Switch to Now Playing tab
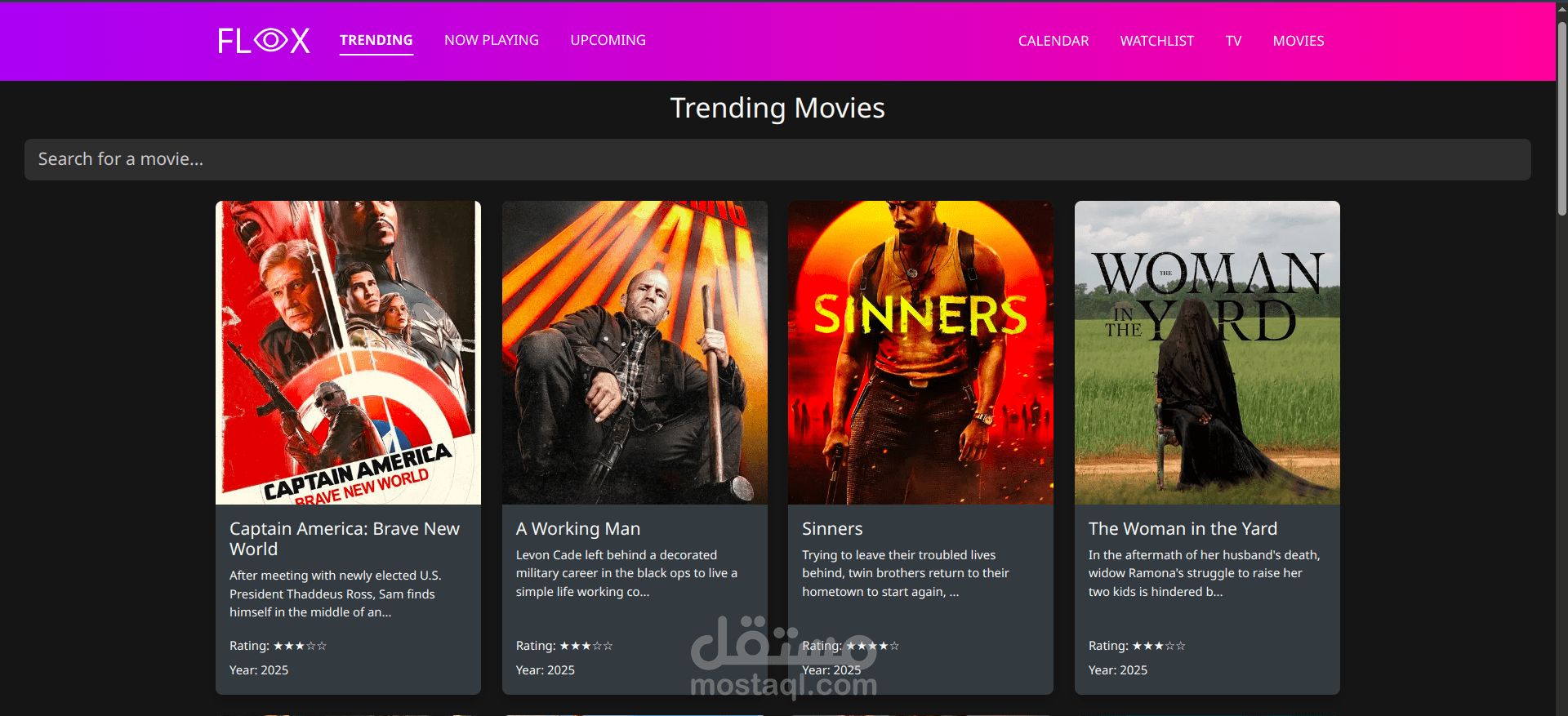This screenshot has height=716, width=1568. click(492, 40)
